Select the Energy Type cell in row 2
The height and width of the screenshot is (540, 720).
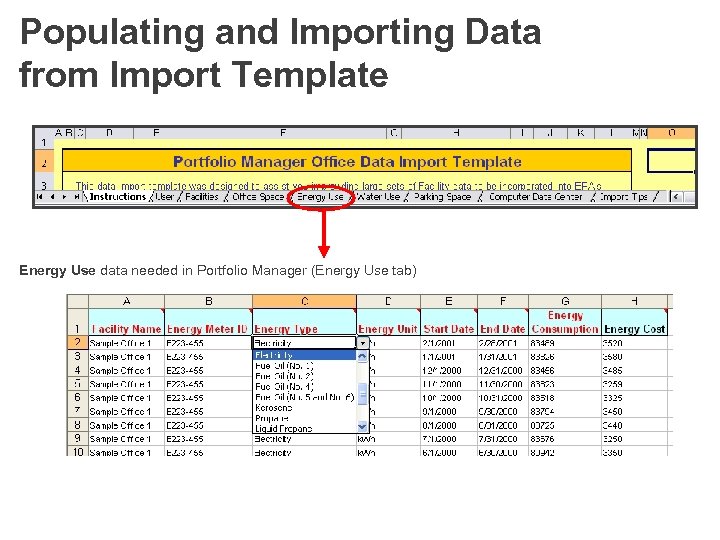click(304, 343)
